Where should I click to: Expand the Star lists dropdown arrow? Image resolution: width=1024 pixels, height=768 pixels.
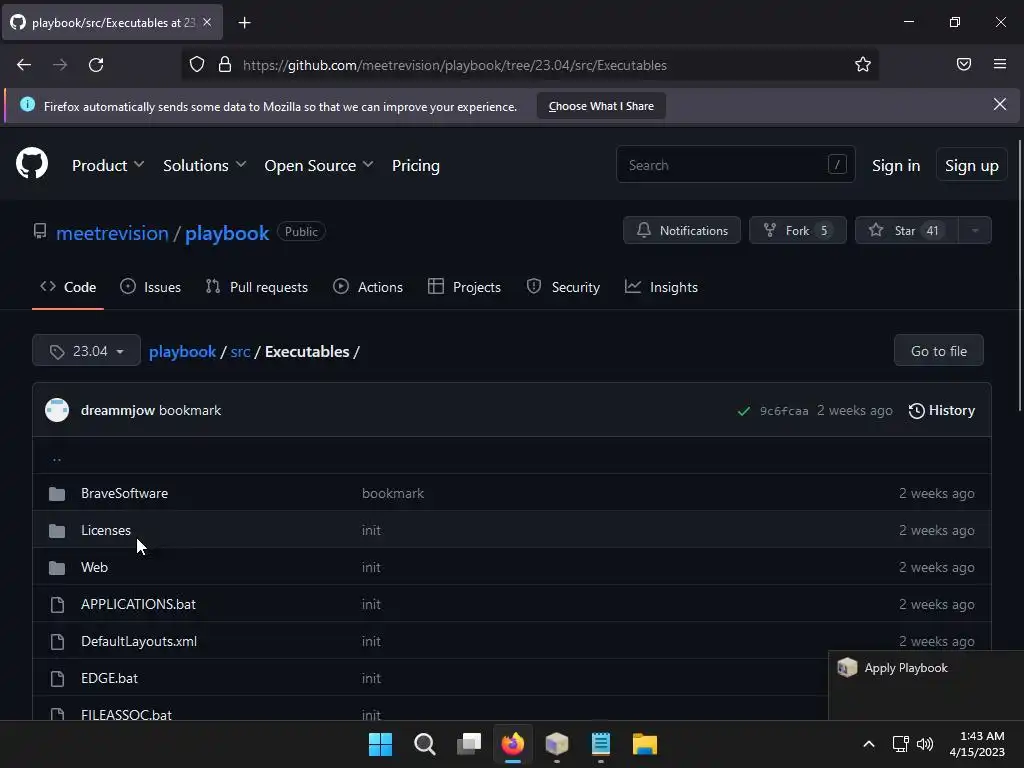click(x=975, y=230)
